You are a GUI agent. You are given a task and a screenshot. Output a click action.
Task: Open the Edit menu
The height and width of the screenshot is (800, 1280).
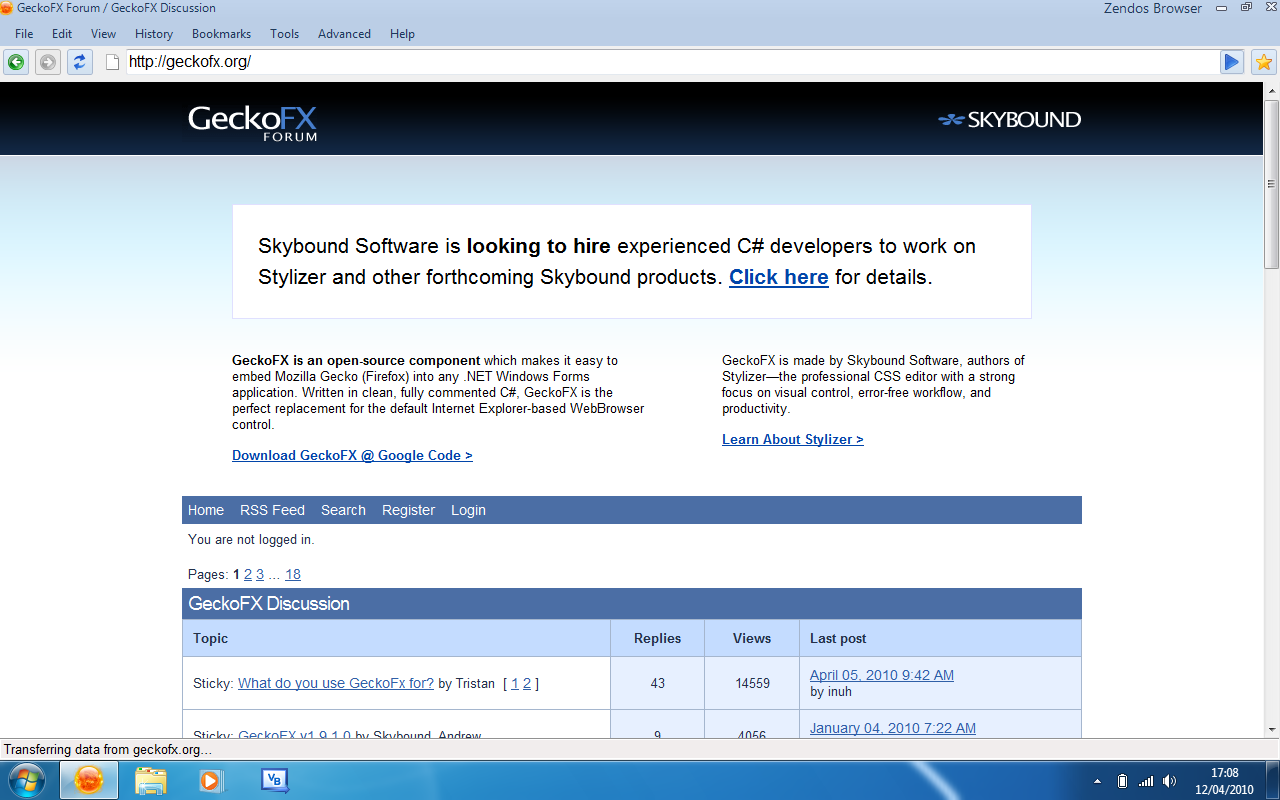pyautogui.click(x=62, y=33)
